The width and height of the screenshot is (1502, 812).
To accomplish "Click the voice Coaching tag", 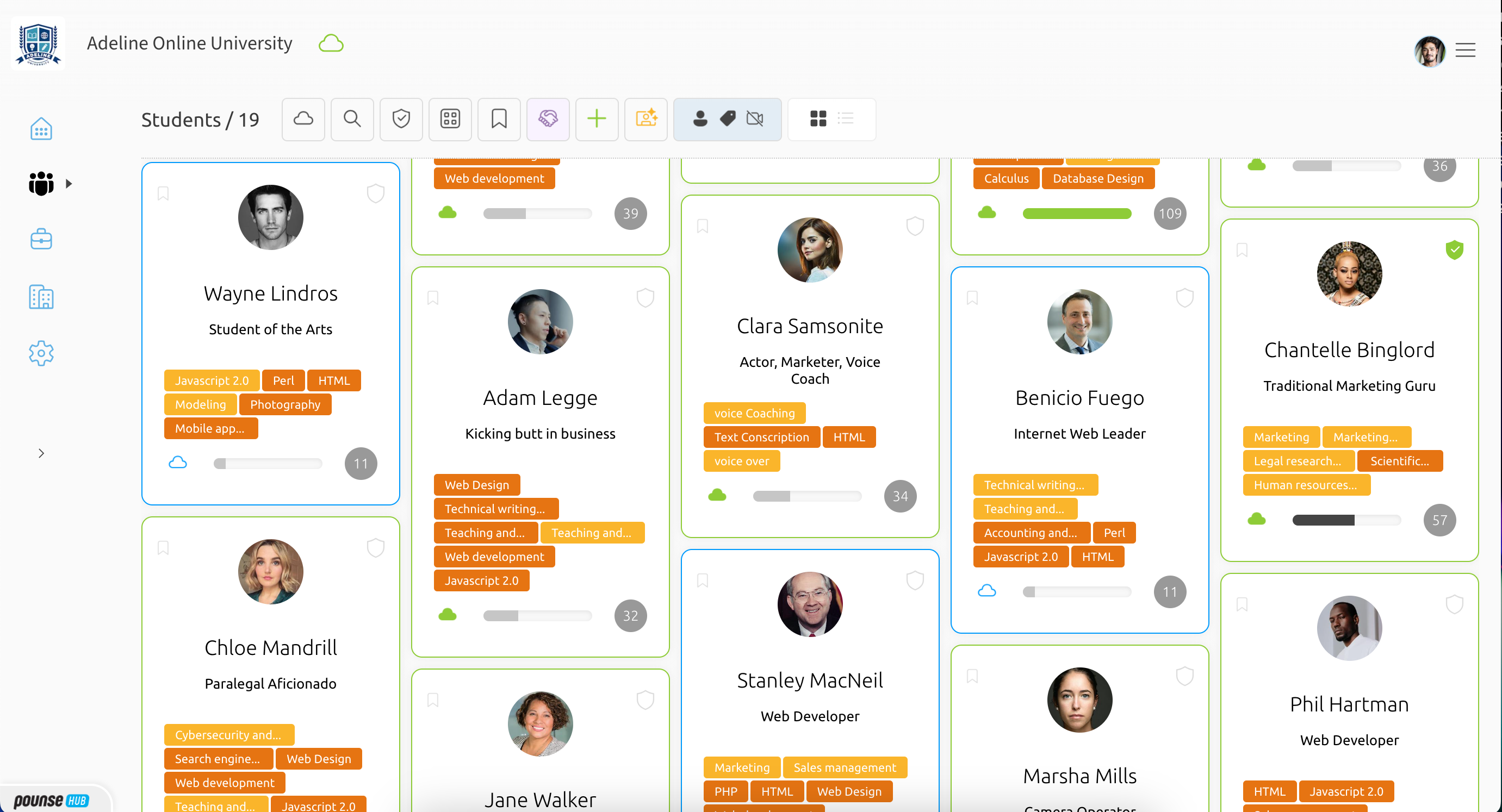I will [x=754, y=413].
